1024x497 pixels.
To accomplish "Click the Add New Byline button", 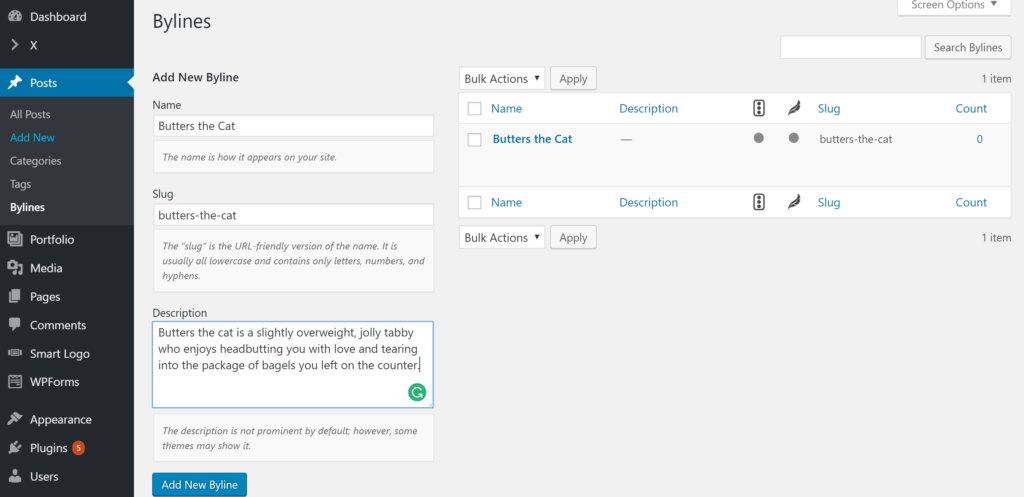I will [199, 485].
